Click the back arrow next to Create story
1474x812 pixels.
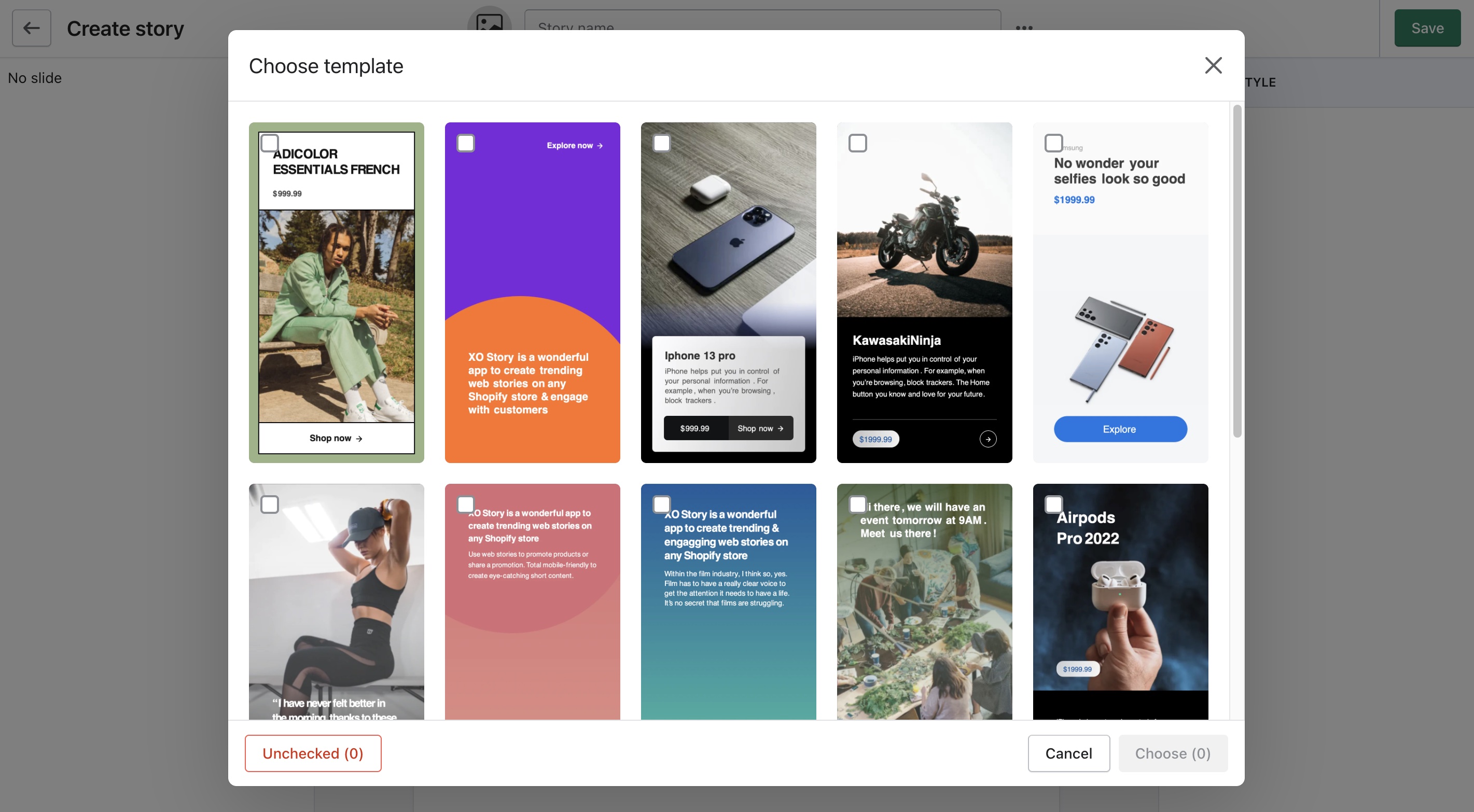pos(32,28)
